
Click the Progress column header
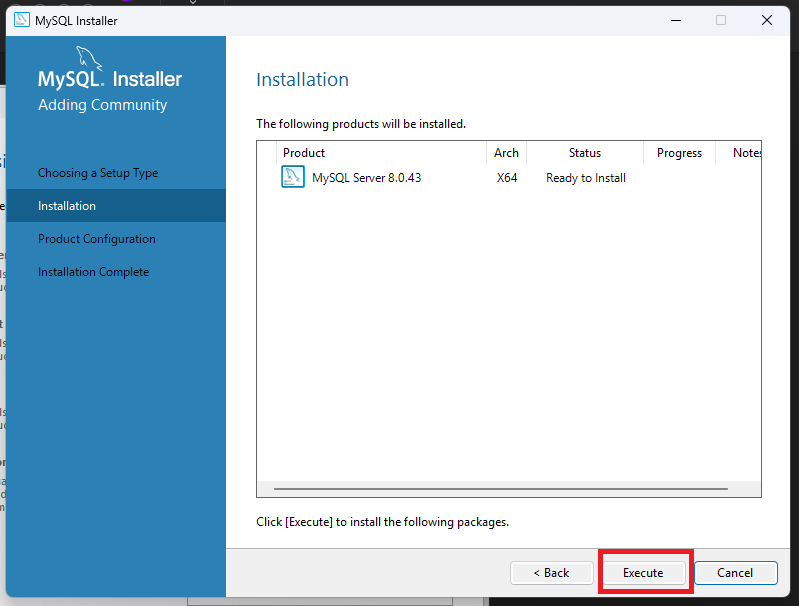point(679,153)
